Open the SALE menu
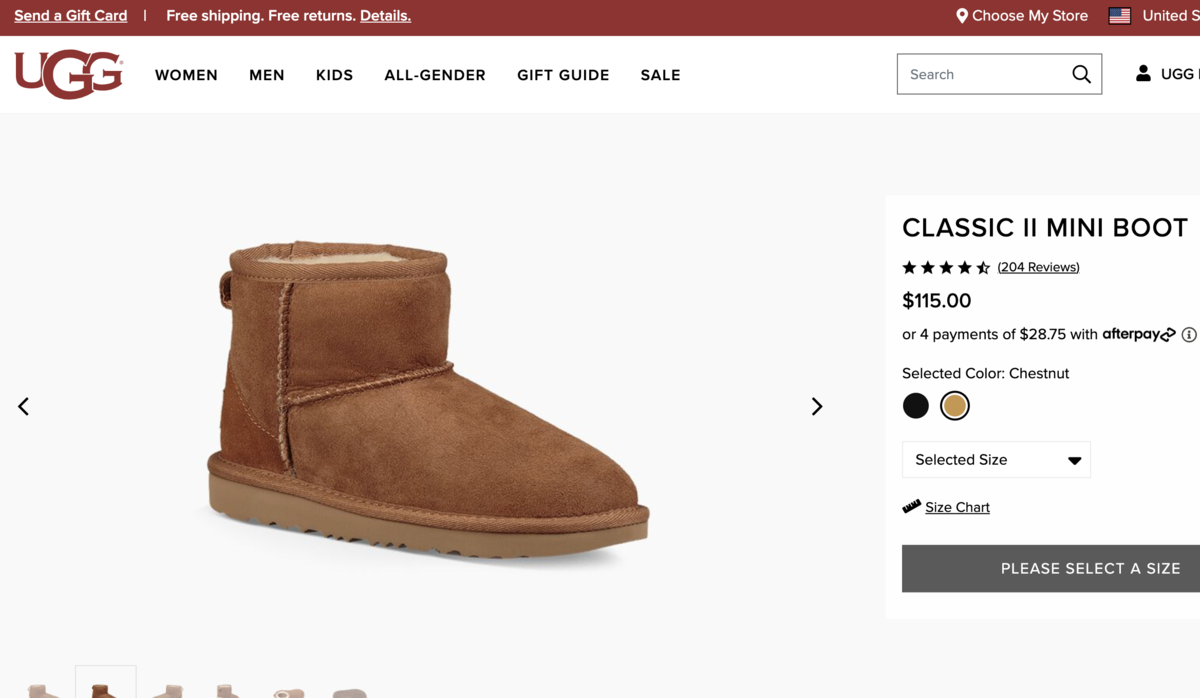Screen dimensions: 1200x698 660,75
